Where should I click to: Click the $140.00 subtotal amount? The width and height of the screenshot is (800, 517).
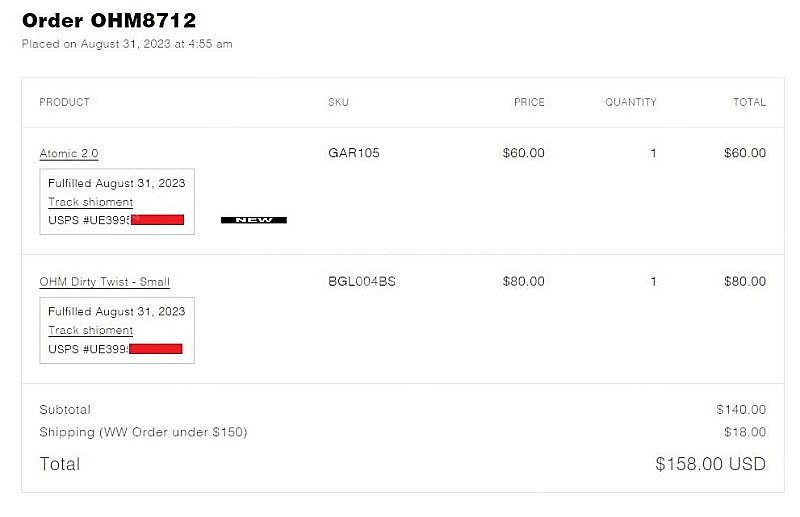pos(741,410)
